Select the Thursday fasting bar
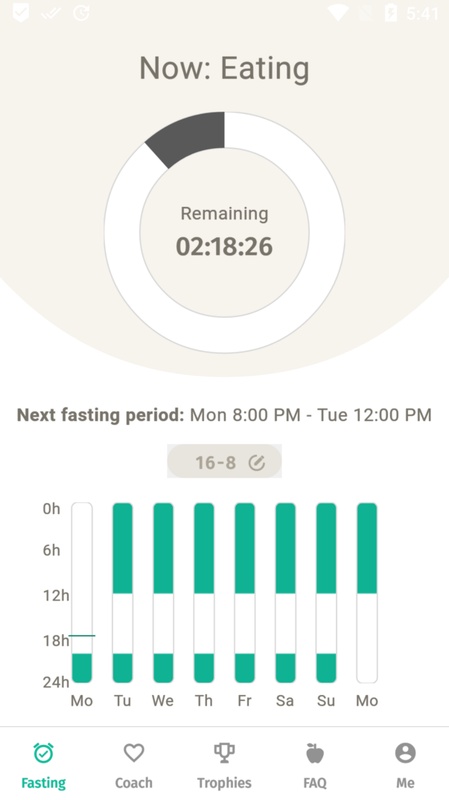Image resolution: width=449 pixels, height=800 pixels. point(204,593)
